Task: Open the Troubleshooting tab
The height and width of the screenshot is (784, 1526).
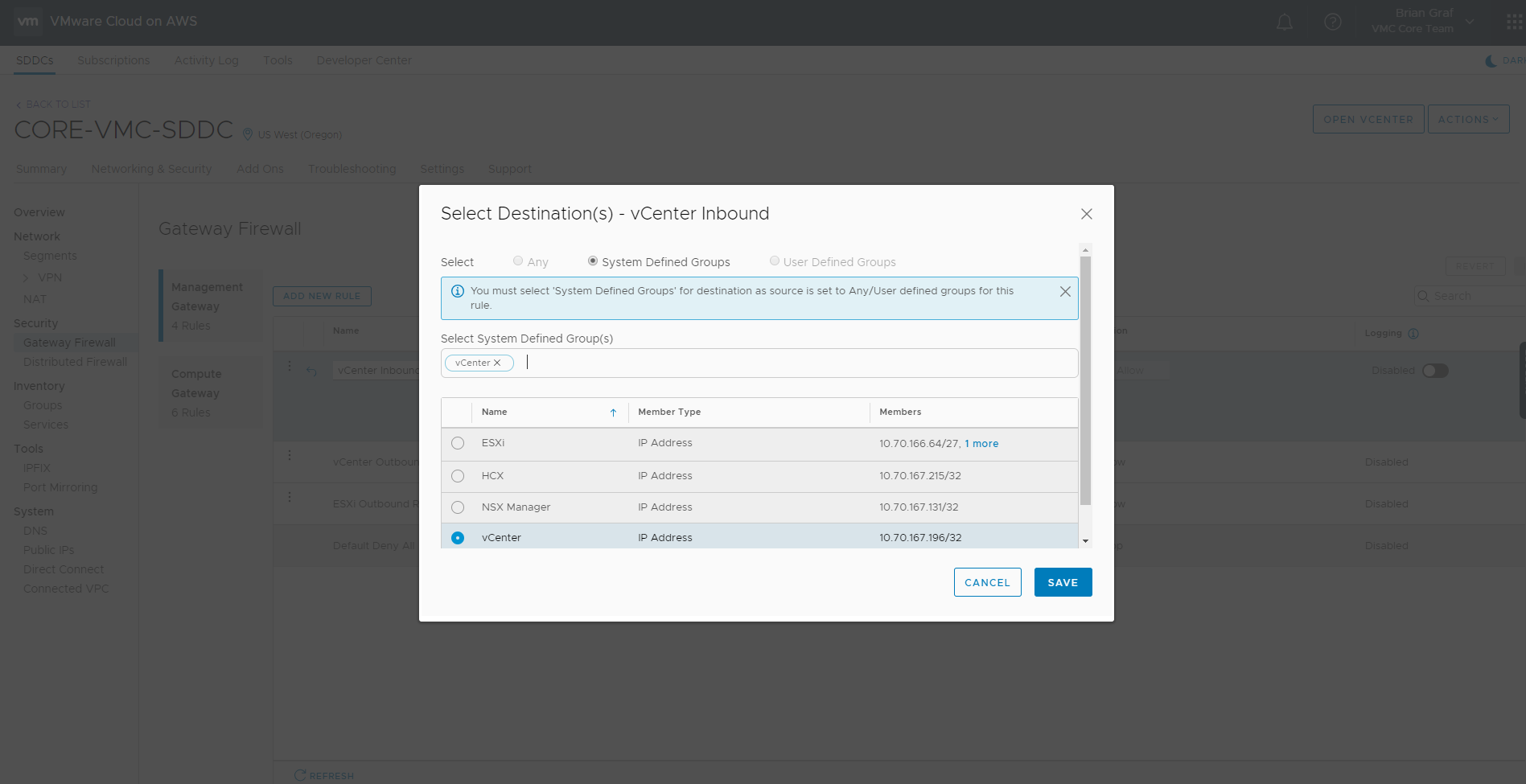Action: pyautogui.click(x=352, y=169)
